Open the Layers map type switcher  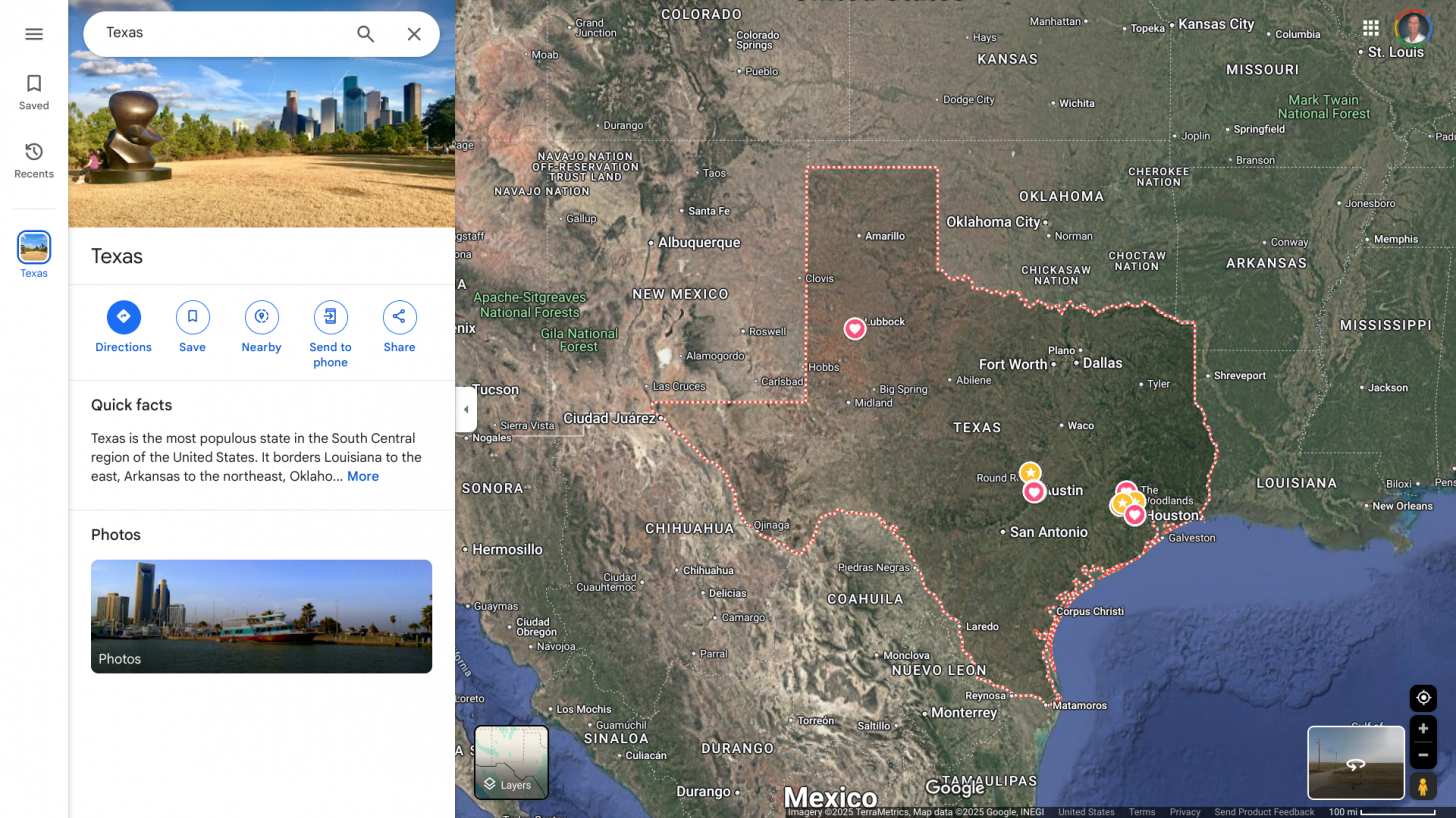tap(511, 762)
